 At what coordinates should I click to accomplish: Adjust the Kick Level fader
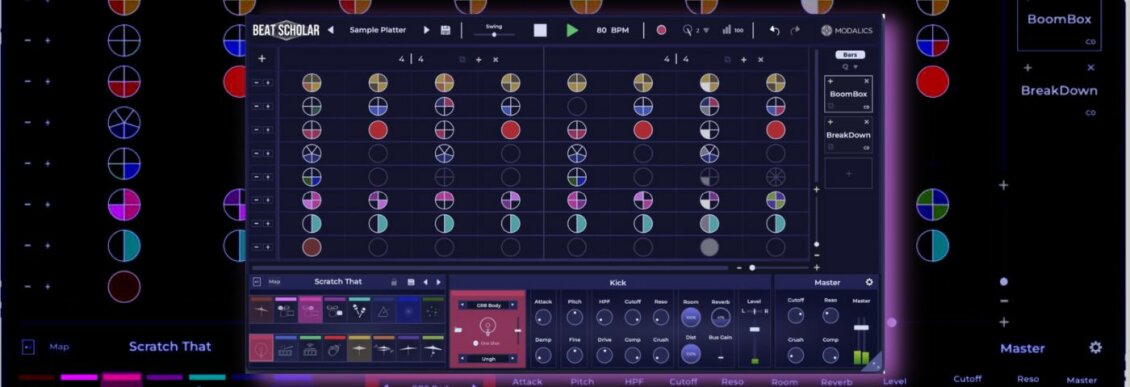(755, 329)
